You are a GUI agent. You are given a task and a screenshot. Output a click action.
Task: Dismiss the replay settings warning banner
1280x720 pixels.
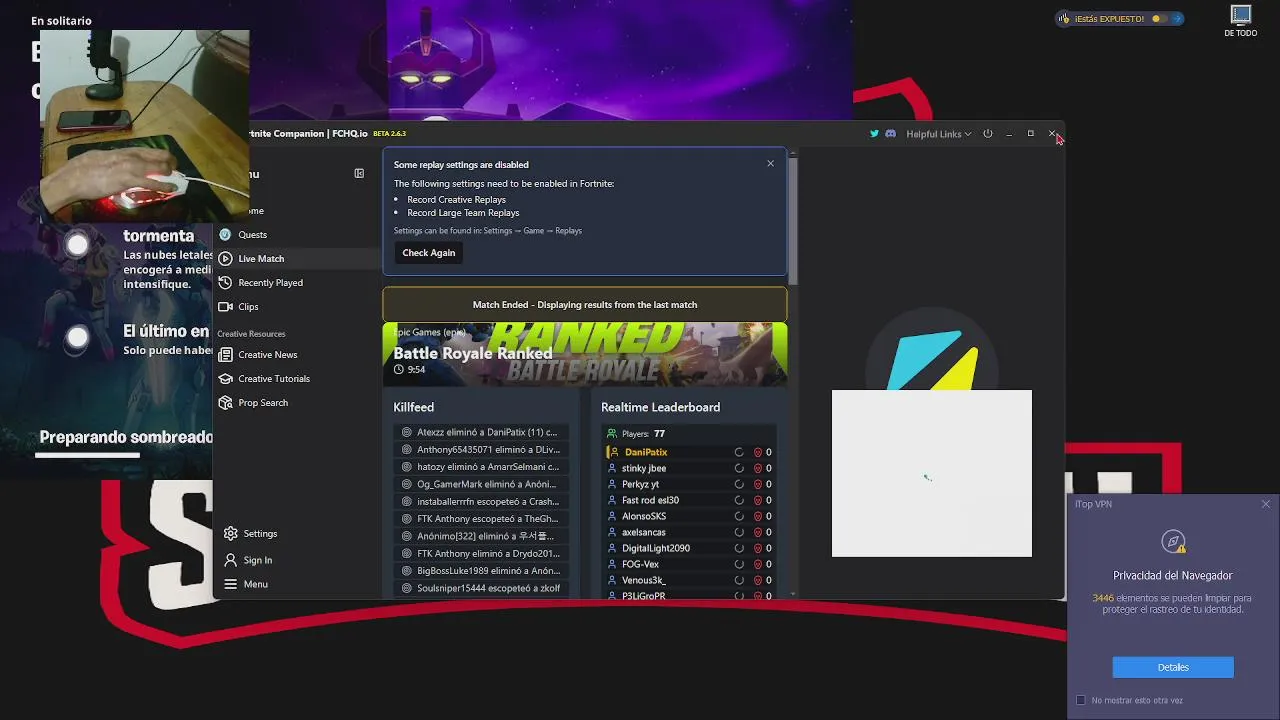[770, 164]
